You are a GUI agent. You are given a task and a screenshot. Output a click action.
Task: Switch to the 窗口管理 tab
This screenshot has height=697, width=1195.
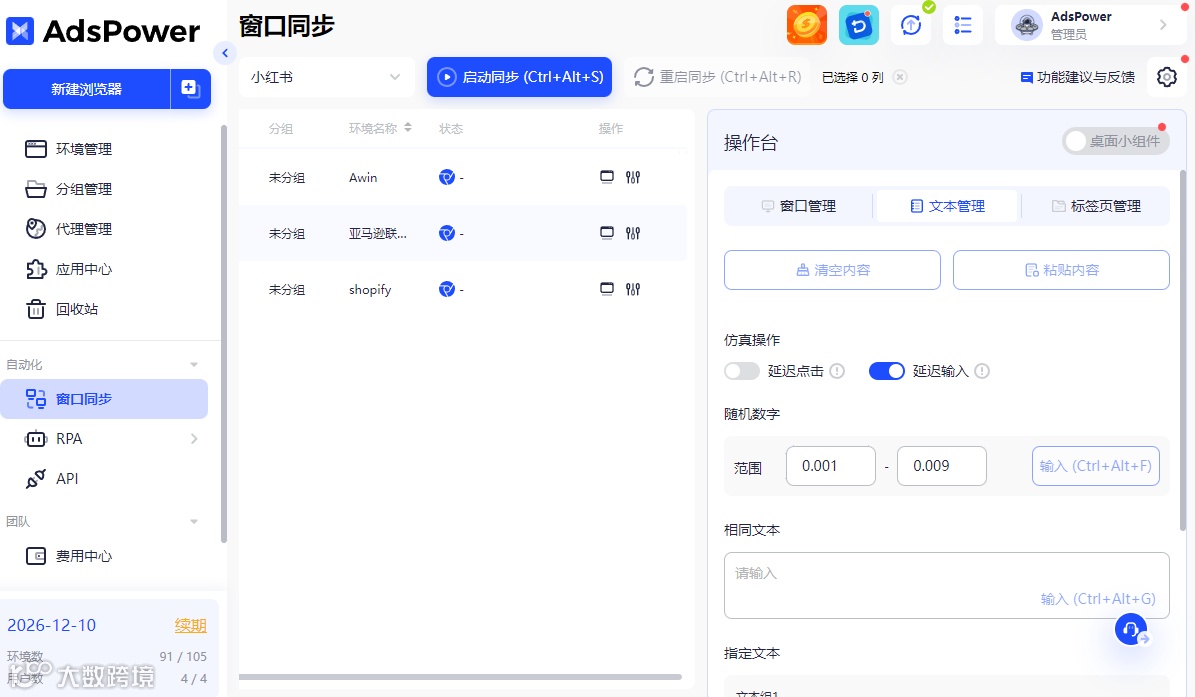pyautogui.click(x=798, y=206)
